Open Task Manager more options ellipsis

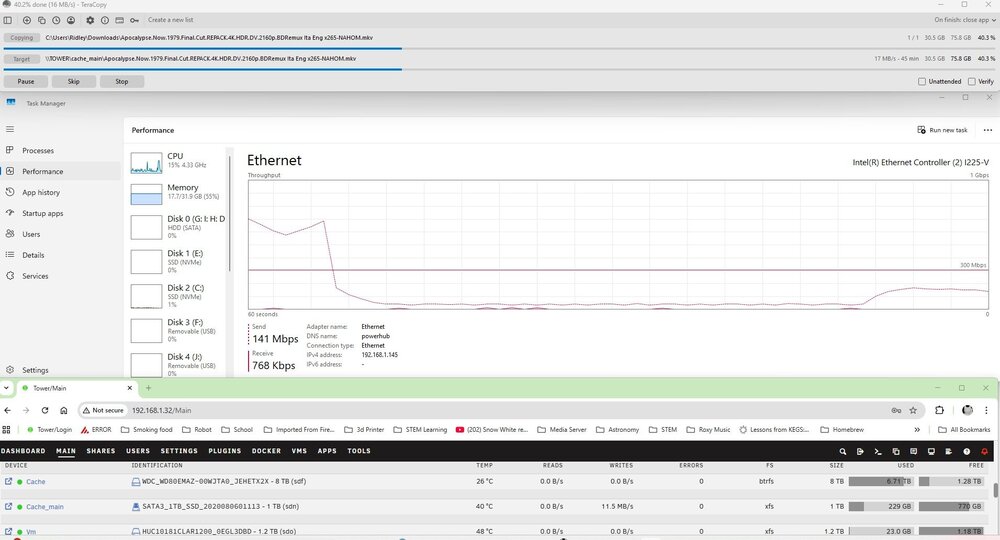(x=988, y=130)
